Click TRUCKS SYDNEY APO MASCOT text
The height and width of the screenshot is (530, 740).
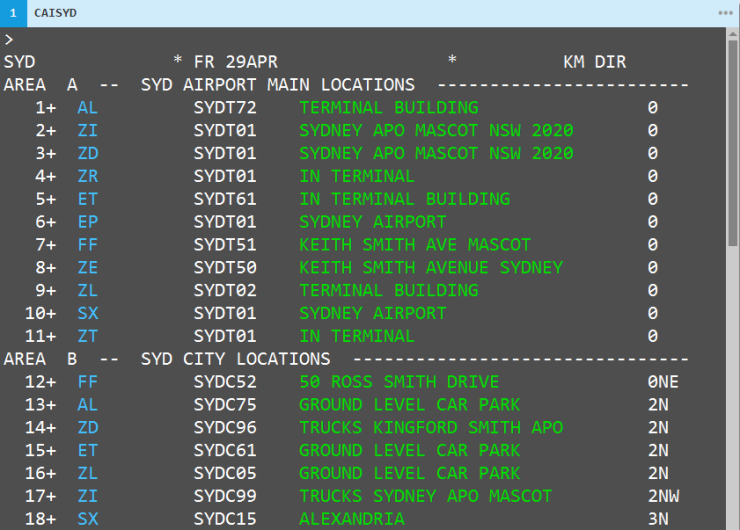point(426,496)
